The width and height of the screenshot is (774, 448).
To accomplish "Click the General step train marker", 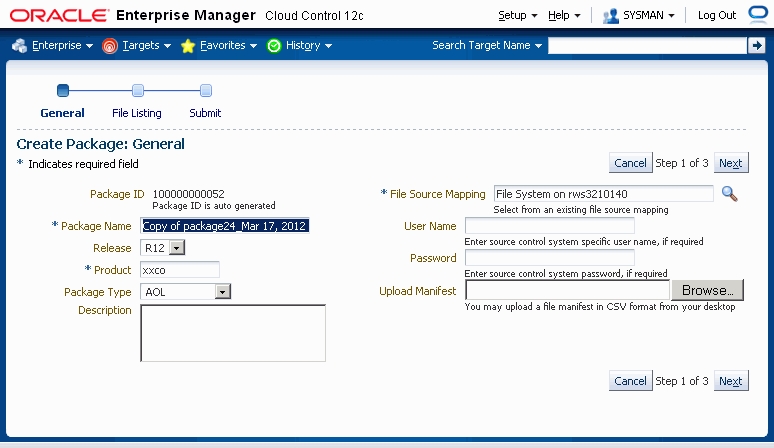I will (63, 90).
